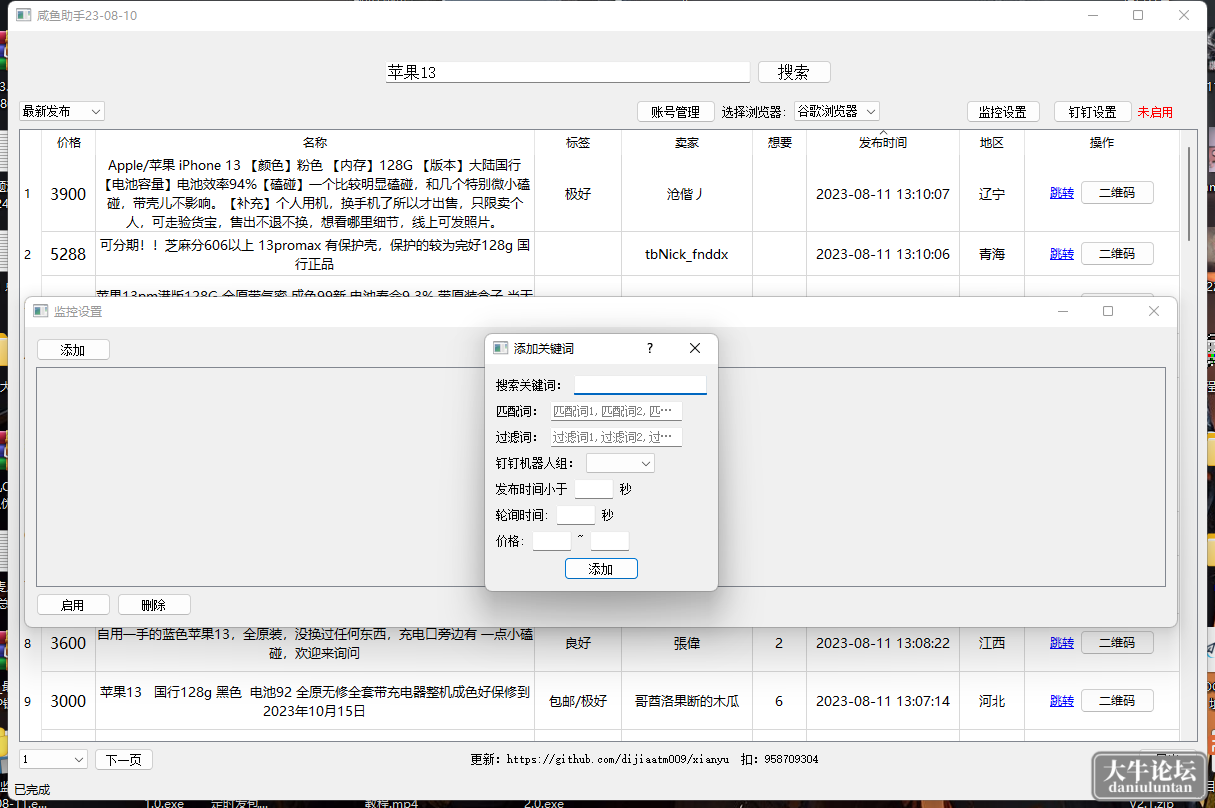The height and width of the screenshot is (808, 1215).
Task: Click the price cell 3900
Action: (69, 194)
